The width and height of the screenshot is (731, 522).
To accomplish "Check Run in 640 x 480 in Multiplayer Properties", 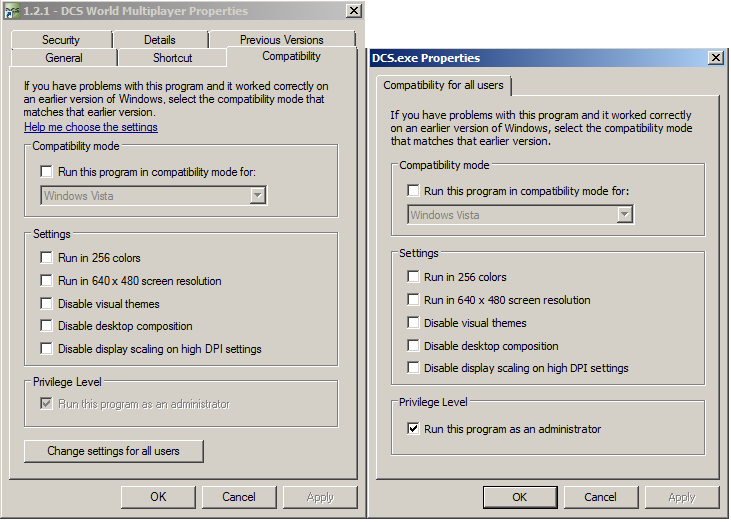I will click(x=46, y=280).
